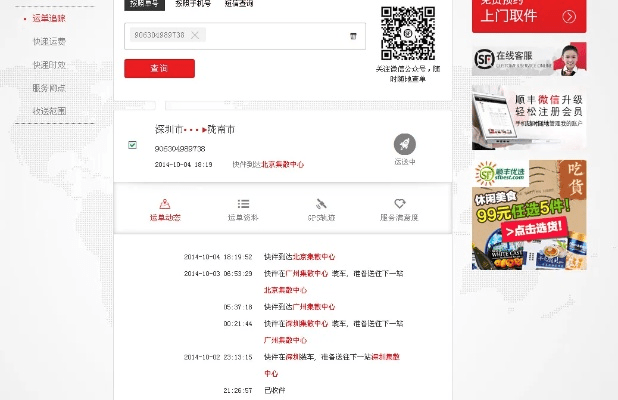This screenshot has width=618, height=400.
Task: Open 运单追踪 in the sidebar
Action: 49,18
